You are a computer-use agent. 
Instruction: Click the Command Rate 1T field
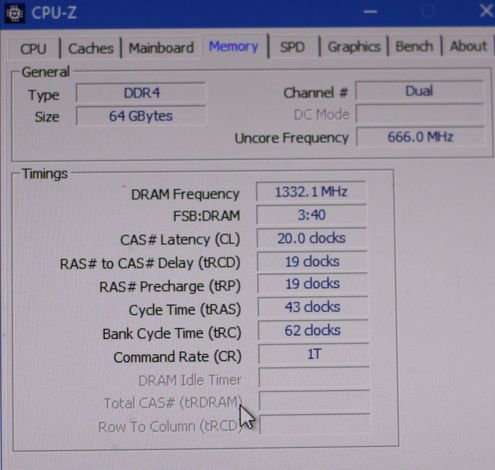coord(314,354)
